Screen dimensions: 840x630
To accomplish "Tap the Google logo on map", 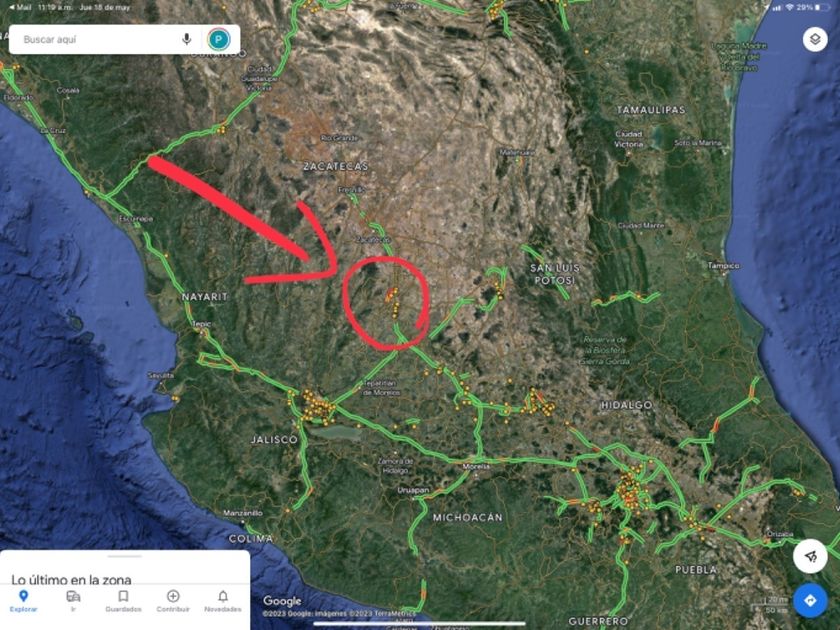I will [282, 601].
